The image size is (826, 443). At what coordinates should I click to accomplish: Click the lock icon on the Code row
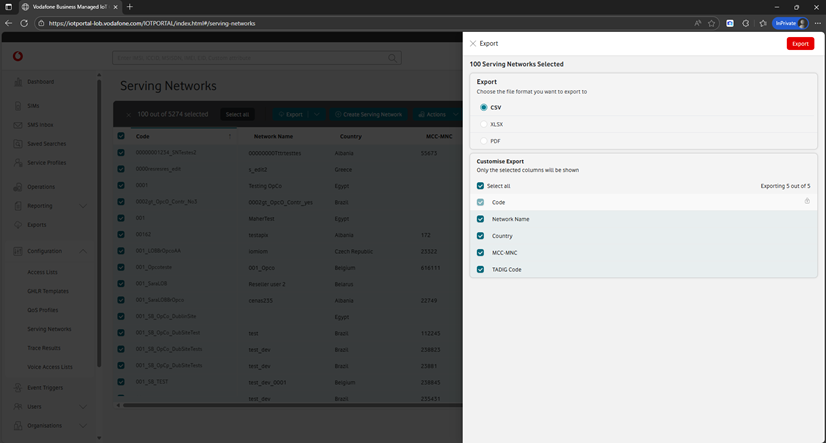click(x=807, y=202)
